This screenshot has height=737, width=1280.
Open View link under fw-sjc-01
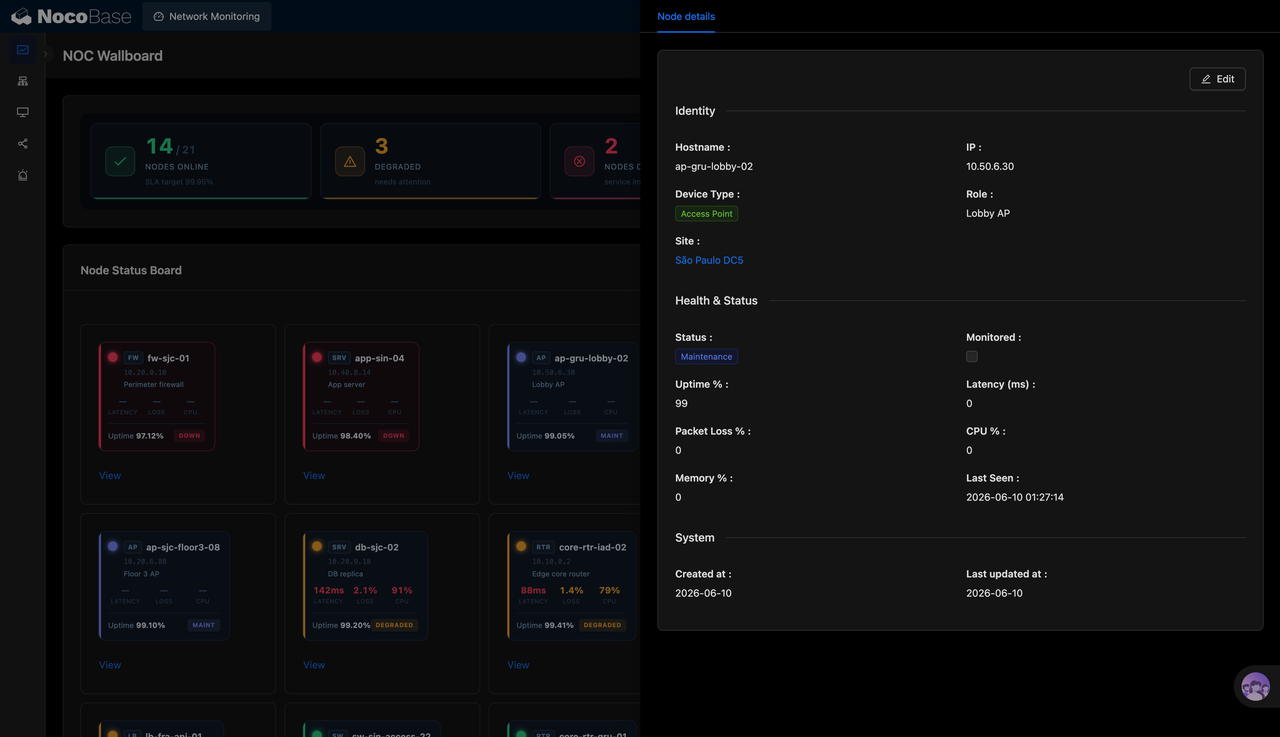[110, 476]
